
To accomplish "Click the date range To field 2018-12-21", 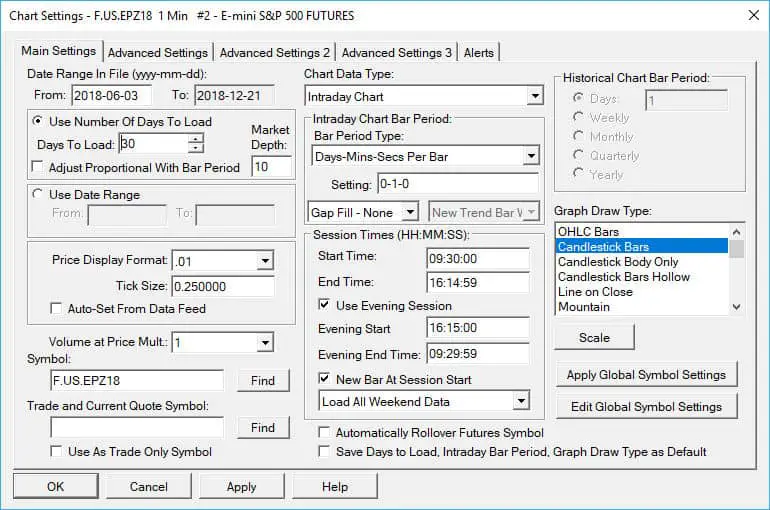I will 234,95.
